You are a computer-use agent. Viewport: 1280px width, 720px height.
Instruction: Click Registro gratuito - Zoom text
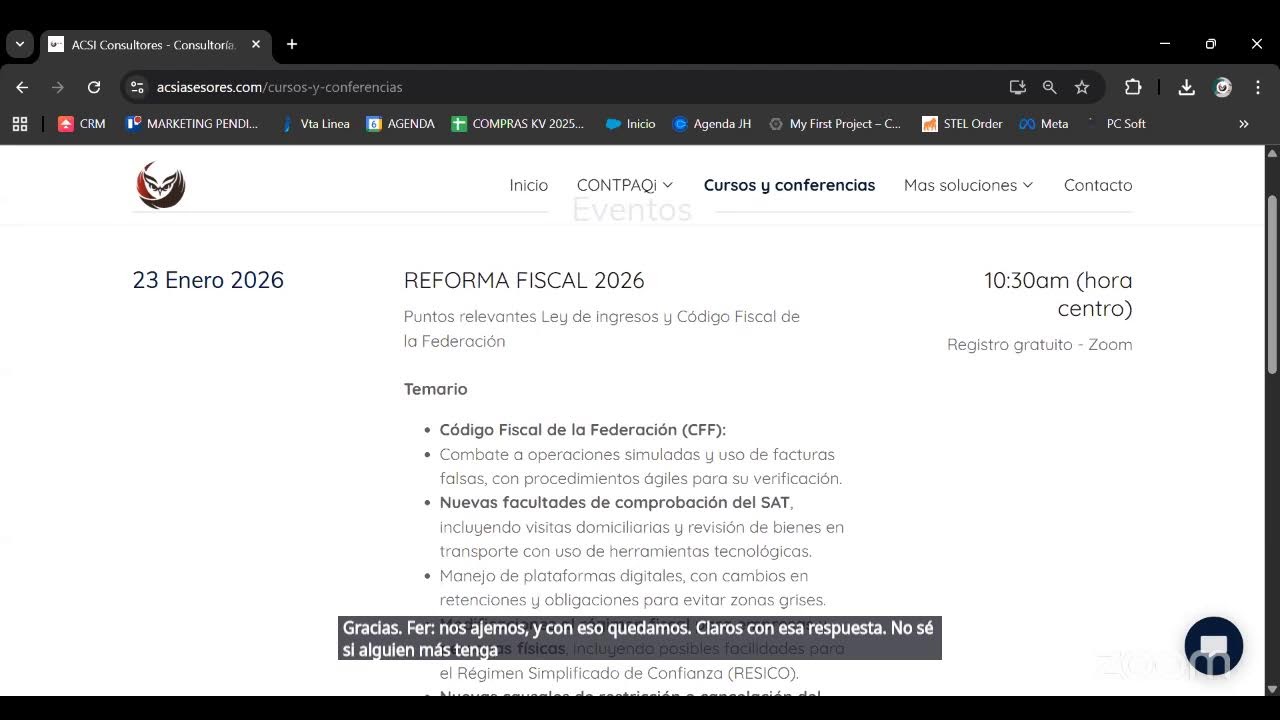click(x=1040, y=344)
